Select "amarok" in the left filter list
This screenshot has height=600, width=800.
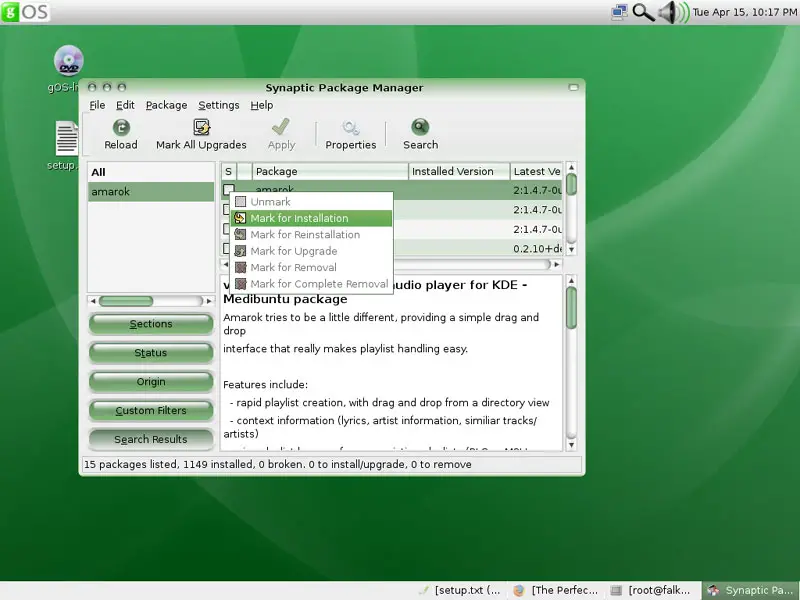151,192
